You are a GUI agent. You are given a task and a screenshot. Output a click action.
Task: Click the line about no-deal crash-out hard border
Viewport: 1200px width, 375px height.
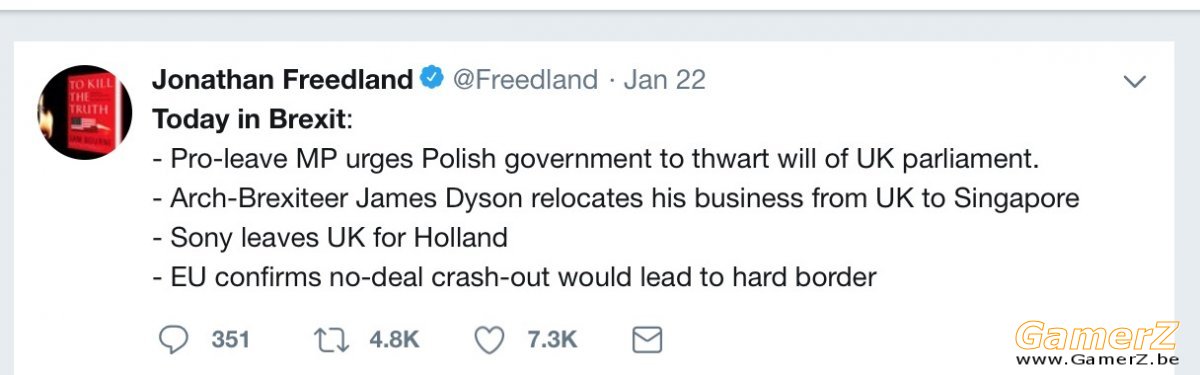point(514,277)
